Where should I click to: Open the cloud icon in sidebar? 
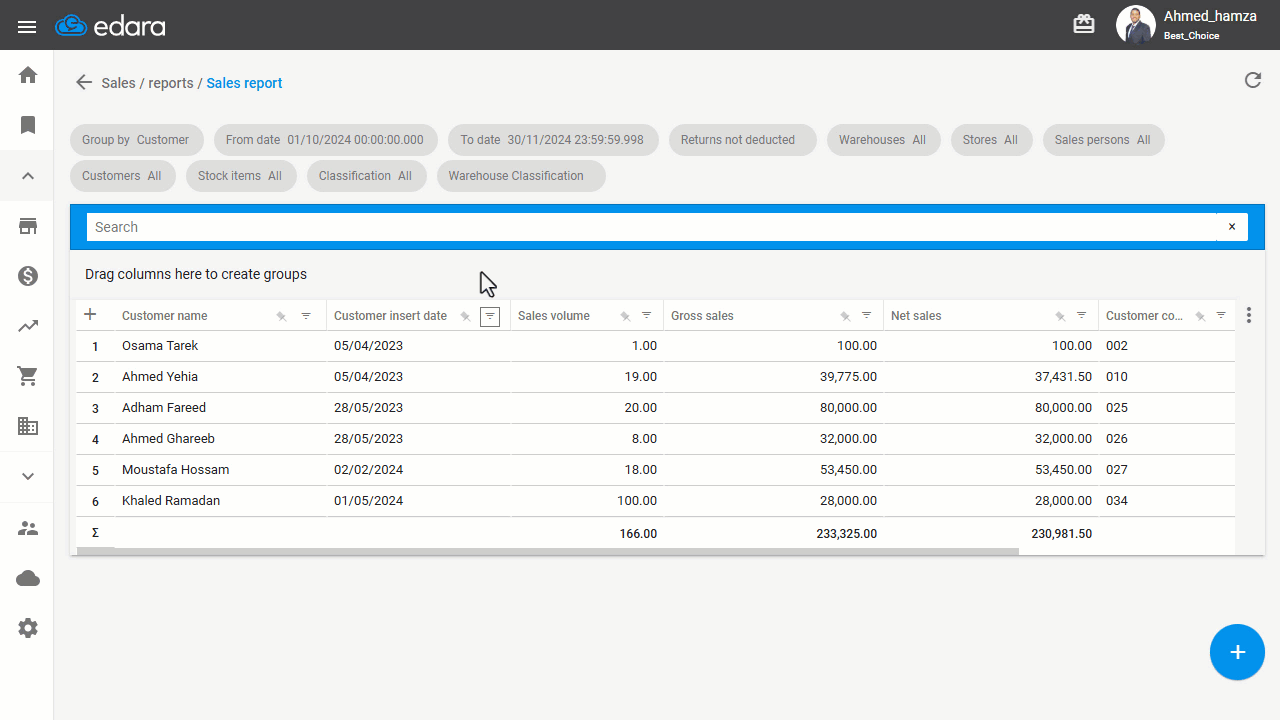click(x=28, y=578)
